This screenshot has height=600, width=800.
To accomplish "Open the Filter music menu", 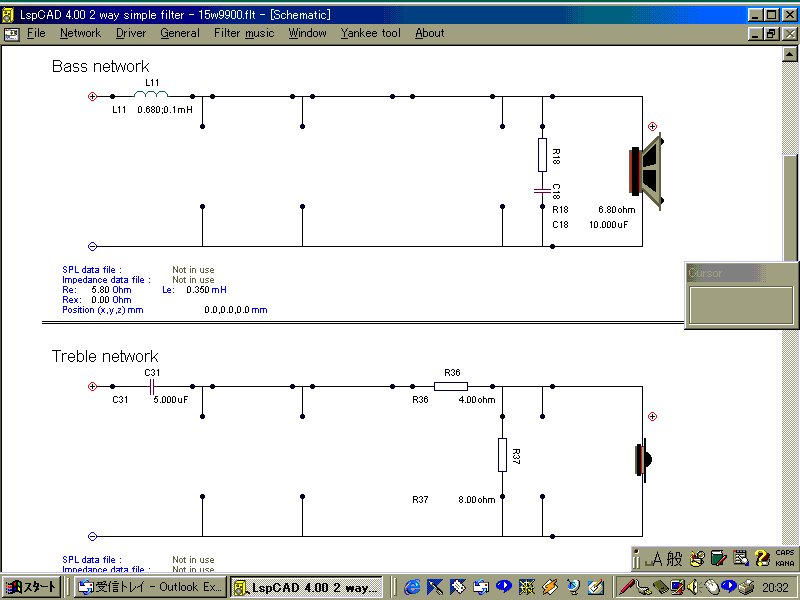I will [x=244, y=33].
